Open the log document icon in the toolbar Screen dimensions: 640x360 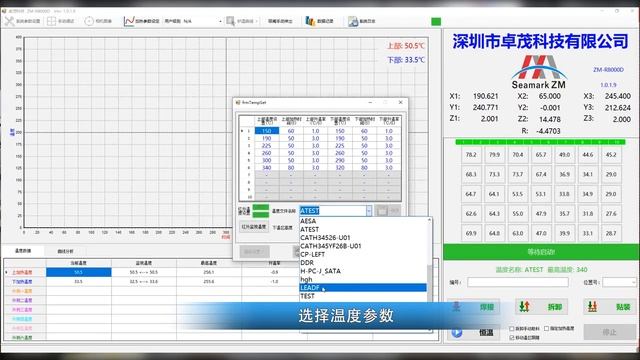coord(353,21)
